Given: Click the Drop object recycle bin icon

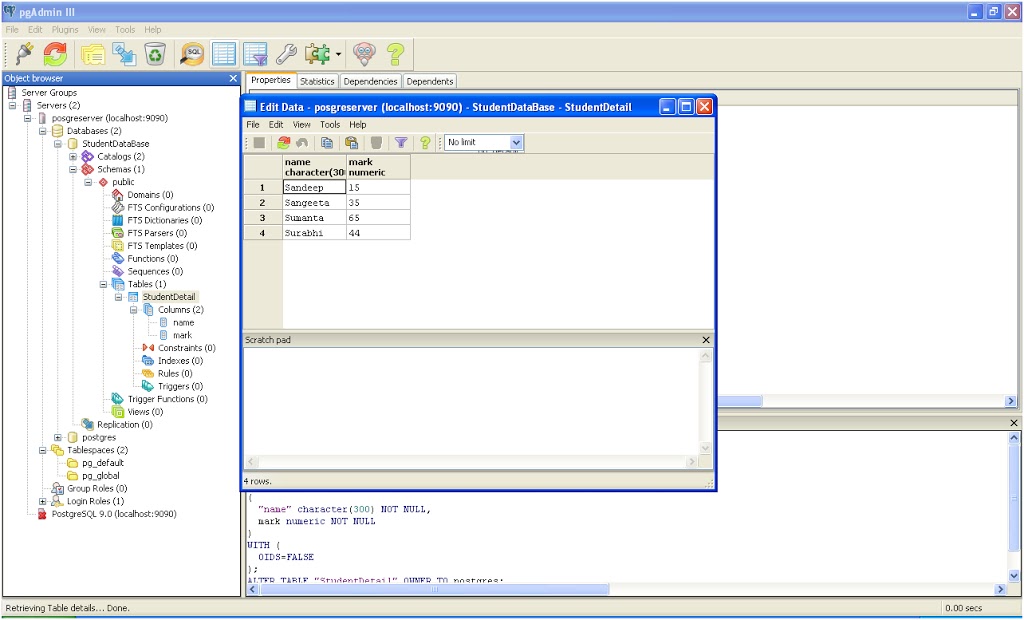Looking at the screenshot, I should click(155, 54).
